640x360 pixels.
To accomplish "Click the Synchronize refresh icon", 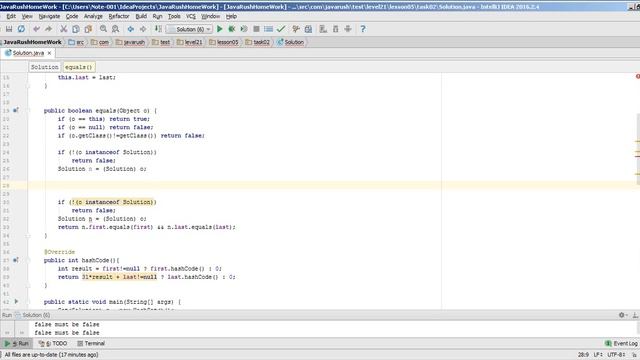I will click(x=21, y=29).
